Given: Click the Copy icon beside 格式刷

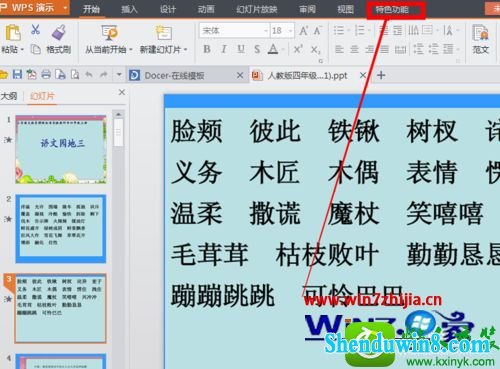Looking at the screenshot, I should click(x=35, y=49).
